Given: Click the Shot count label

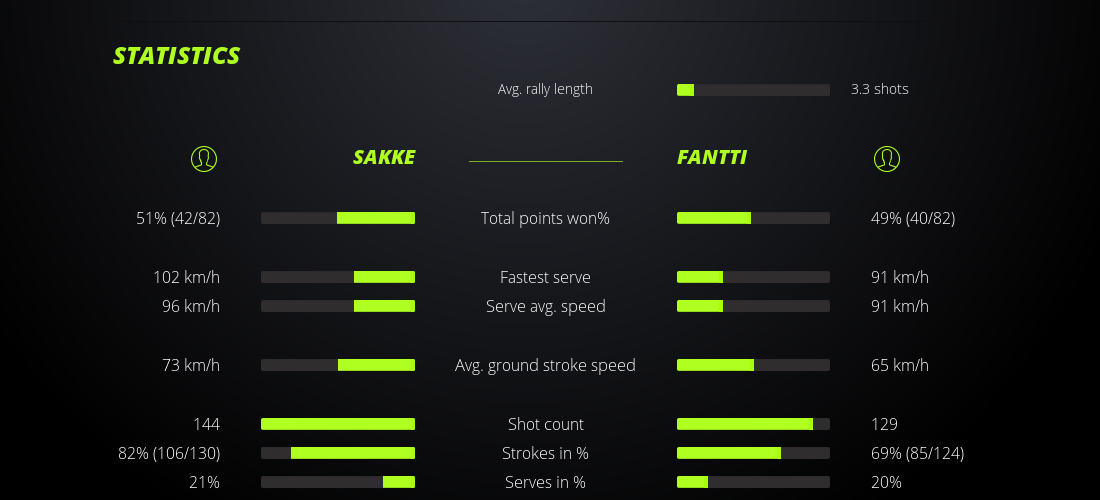Looking at the screenshot, I should tap(545, 424).
